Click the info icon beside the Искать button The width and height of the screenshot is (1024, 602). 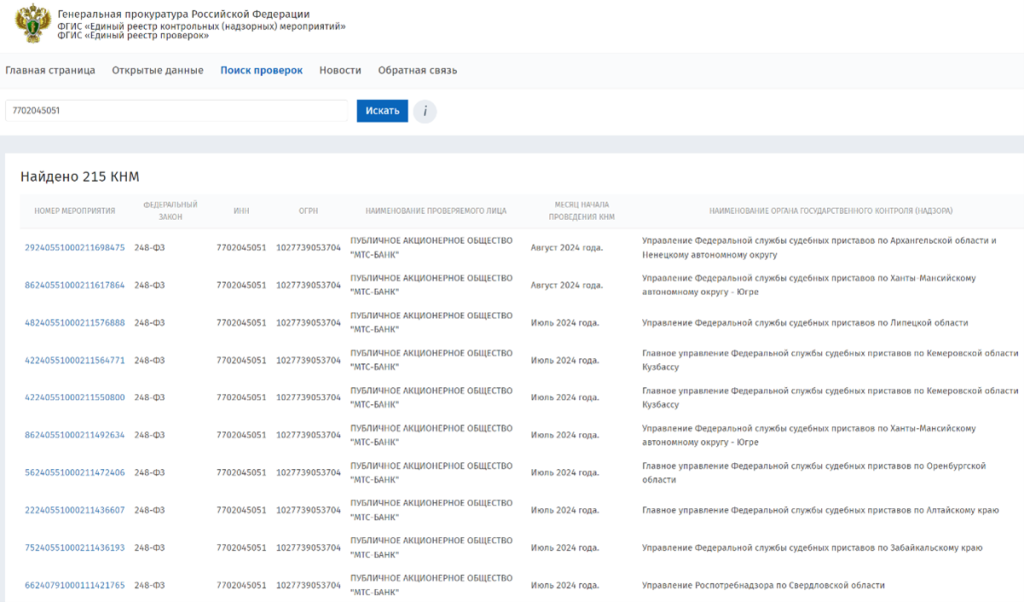[425, 111]
